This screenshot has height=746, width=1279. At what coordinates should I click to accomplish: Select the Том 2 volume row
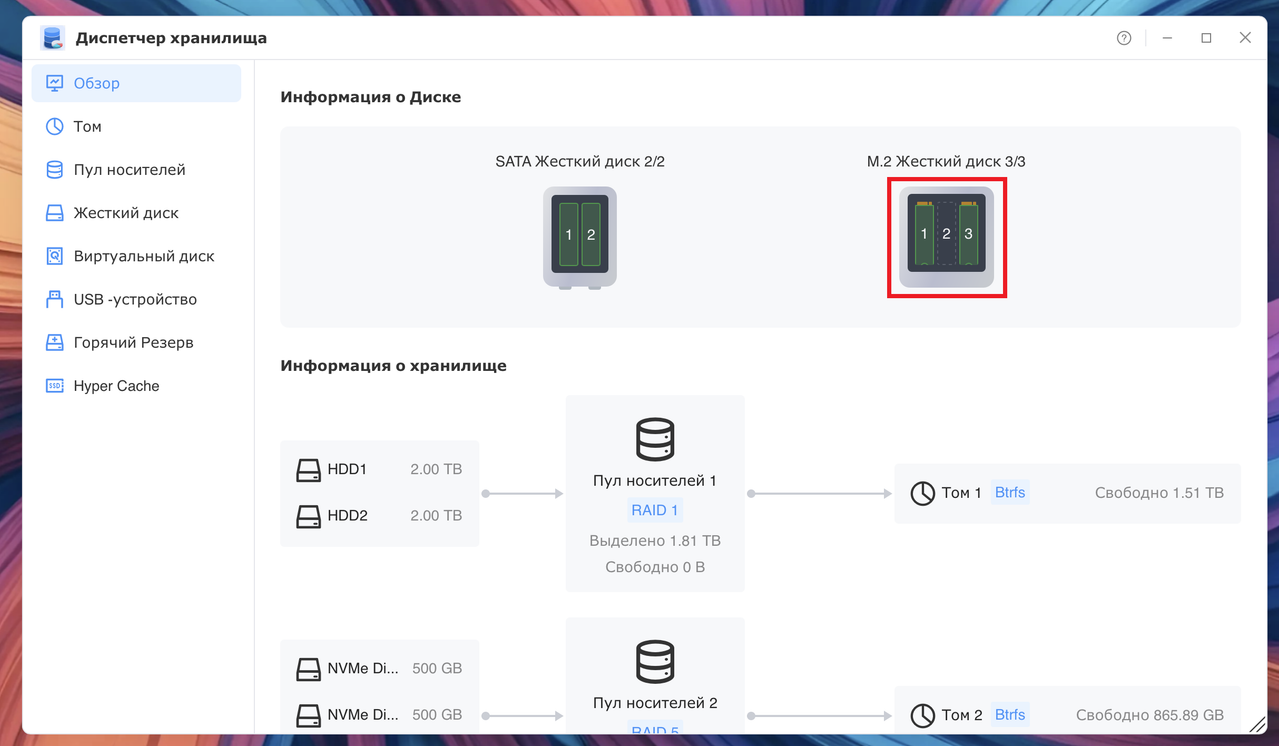click(1067, 710)
